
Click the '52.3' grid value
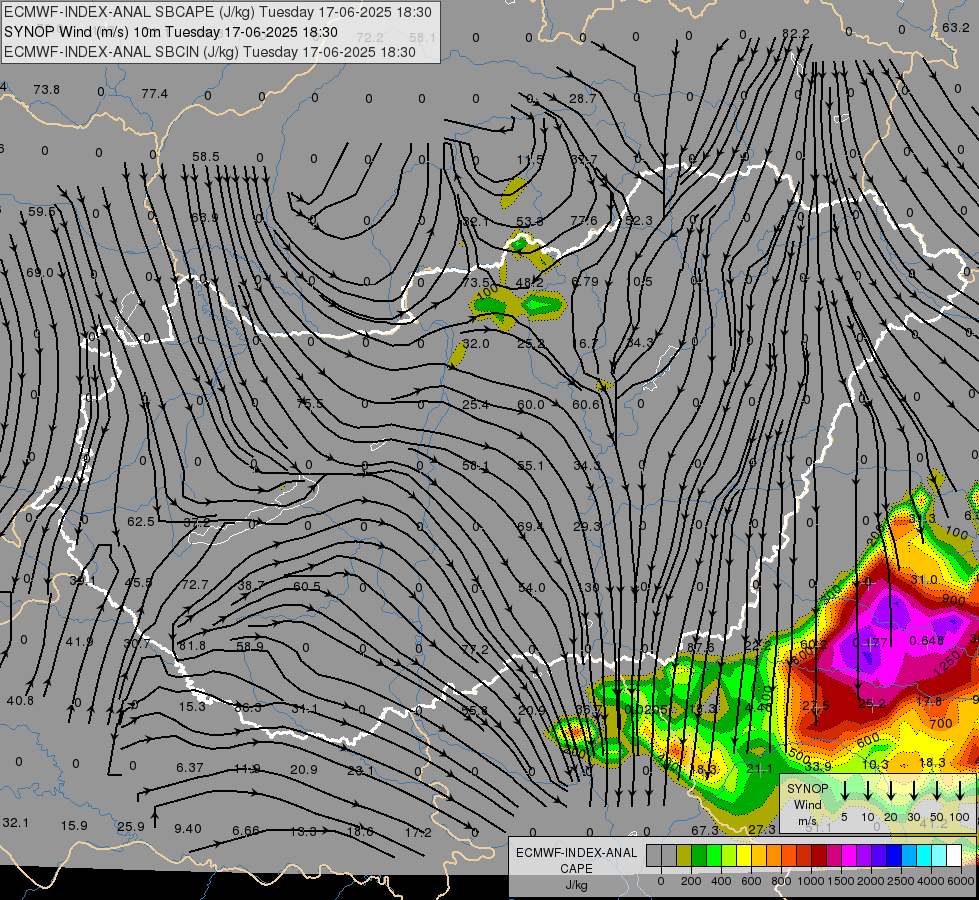[x=639, y=220]
